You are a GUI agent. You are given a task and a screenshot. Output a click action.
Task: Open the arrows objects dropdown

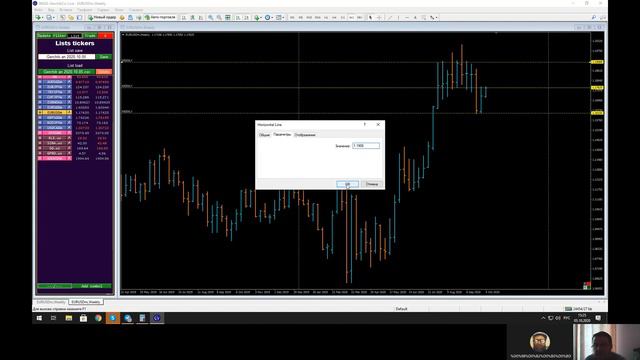(x=433, y=18)
